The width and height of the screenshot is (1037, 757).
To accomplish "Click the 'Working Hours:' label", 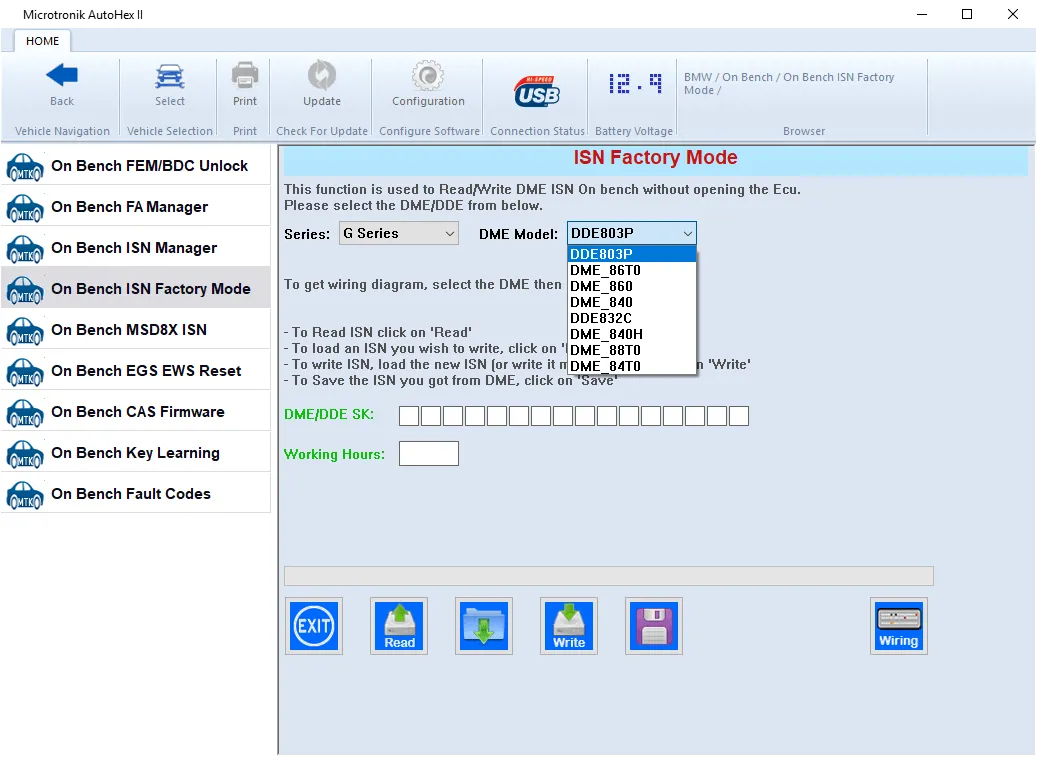I will point(334,454).
